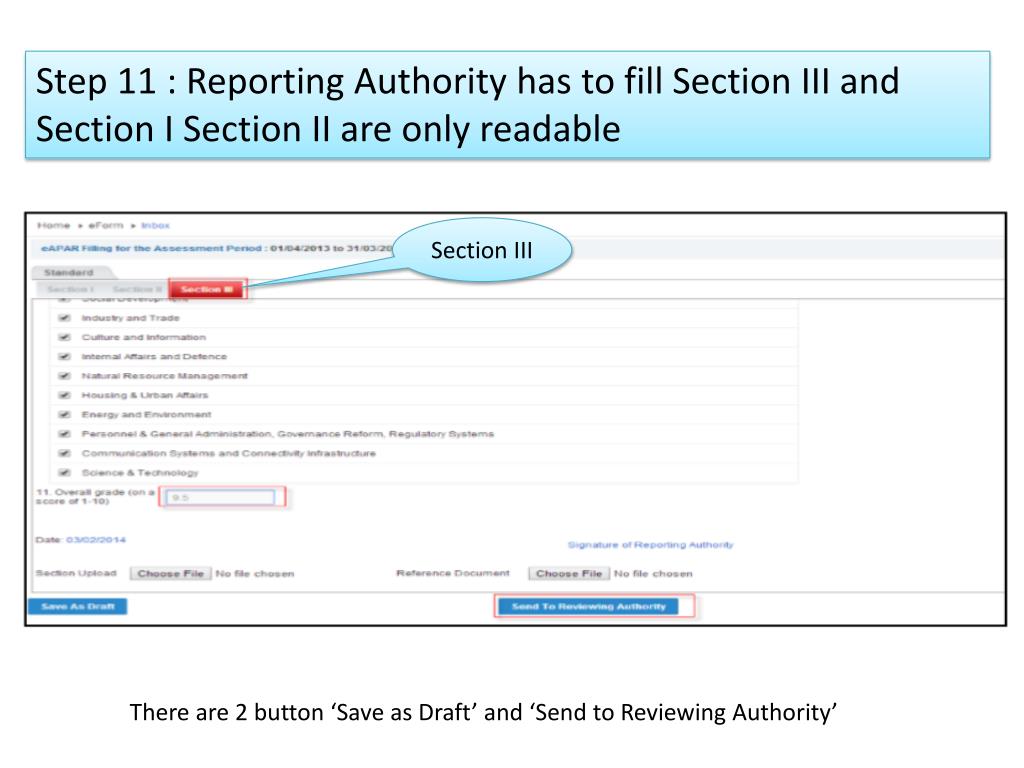Viewport: 1024px width, 768px height.
Task: Click Send To Reviewing Authority button
Action: click(x=588, y=607)
